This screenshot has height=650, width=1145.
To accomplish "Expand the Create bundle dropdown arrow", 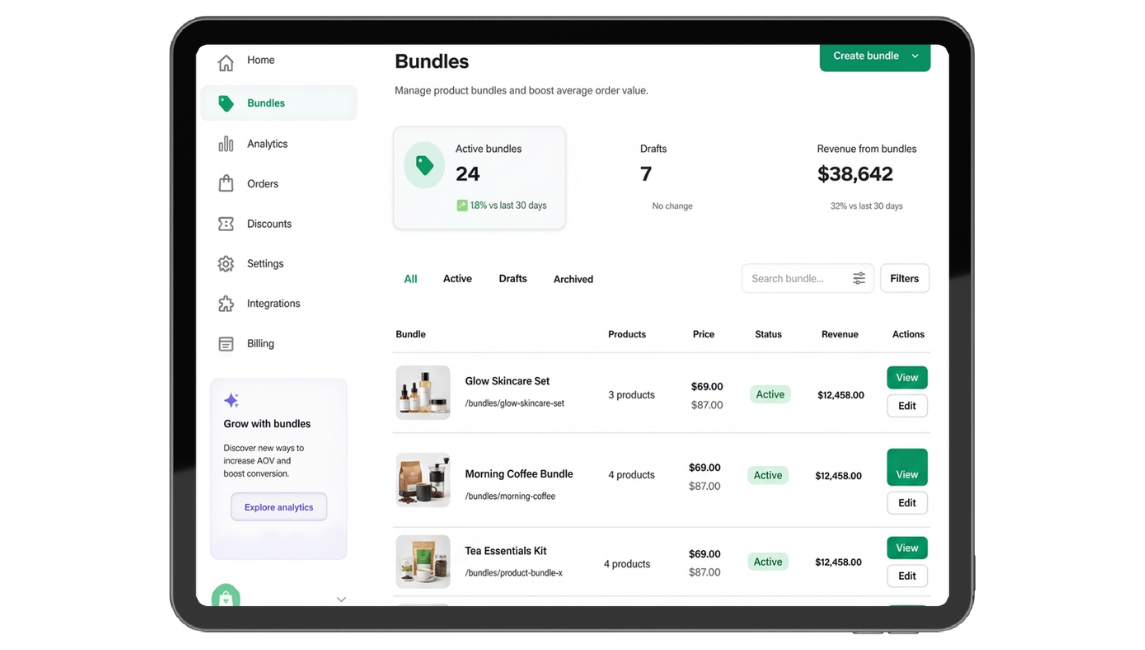I will pos(915,56).
